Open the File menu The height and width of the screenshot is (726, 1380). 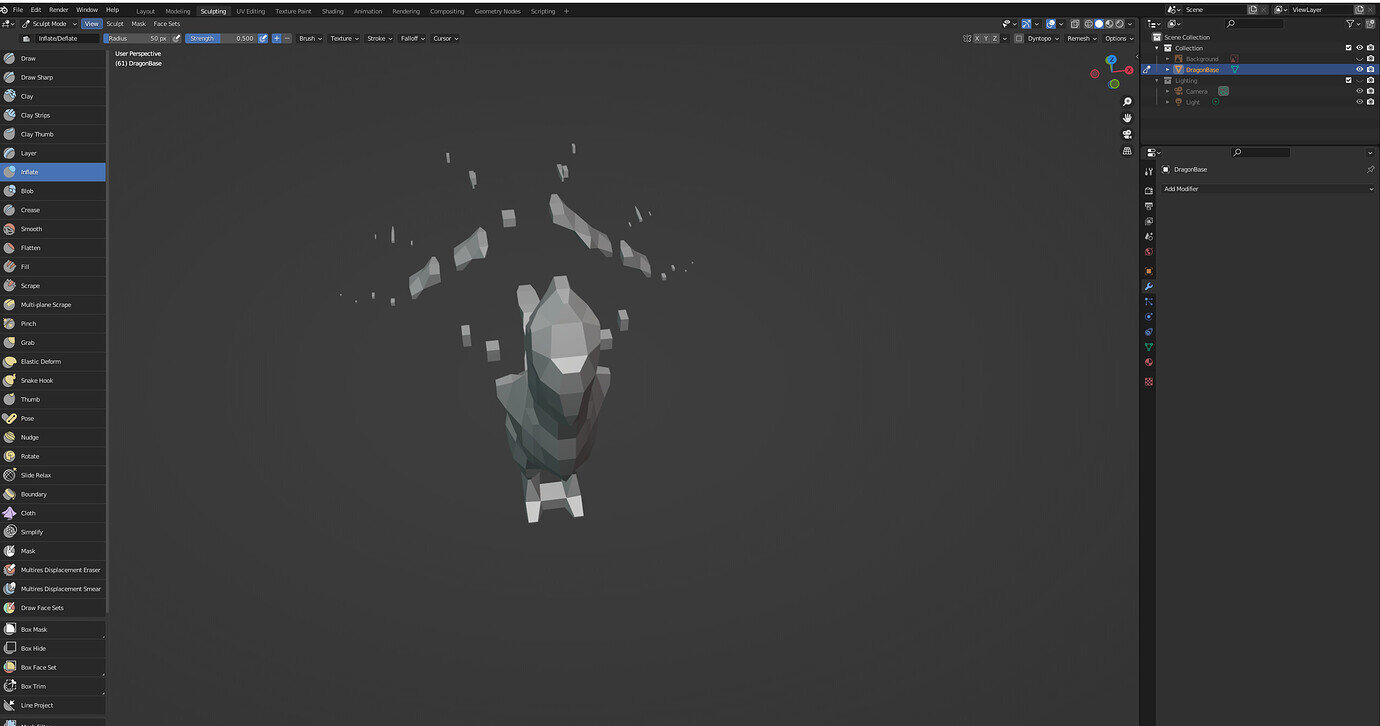point(18,9)
